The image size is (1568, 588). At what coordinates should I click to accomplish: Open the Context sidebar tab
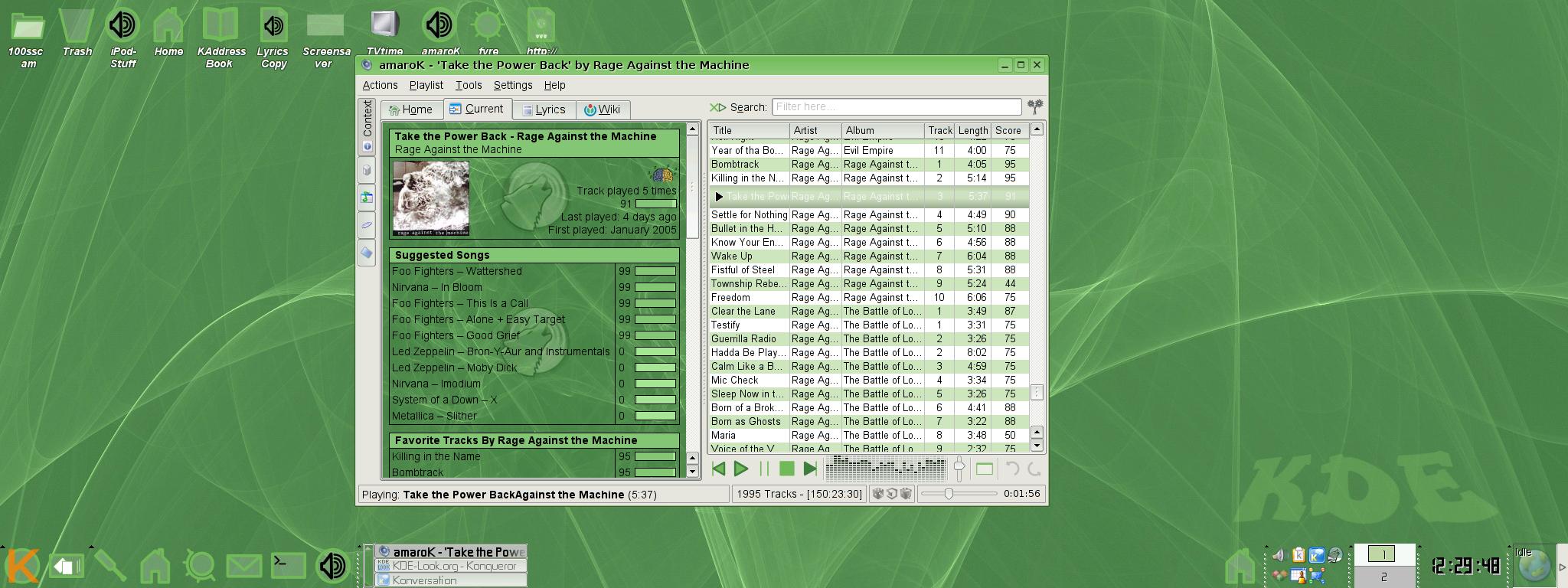pos(367,126)
